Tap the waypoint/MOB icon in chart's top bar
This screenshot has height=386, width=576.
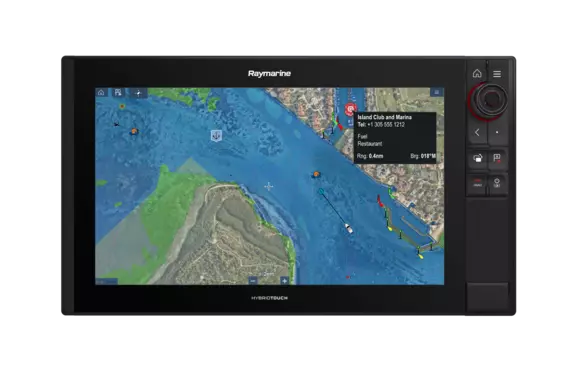pos(118,93)
